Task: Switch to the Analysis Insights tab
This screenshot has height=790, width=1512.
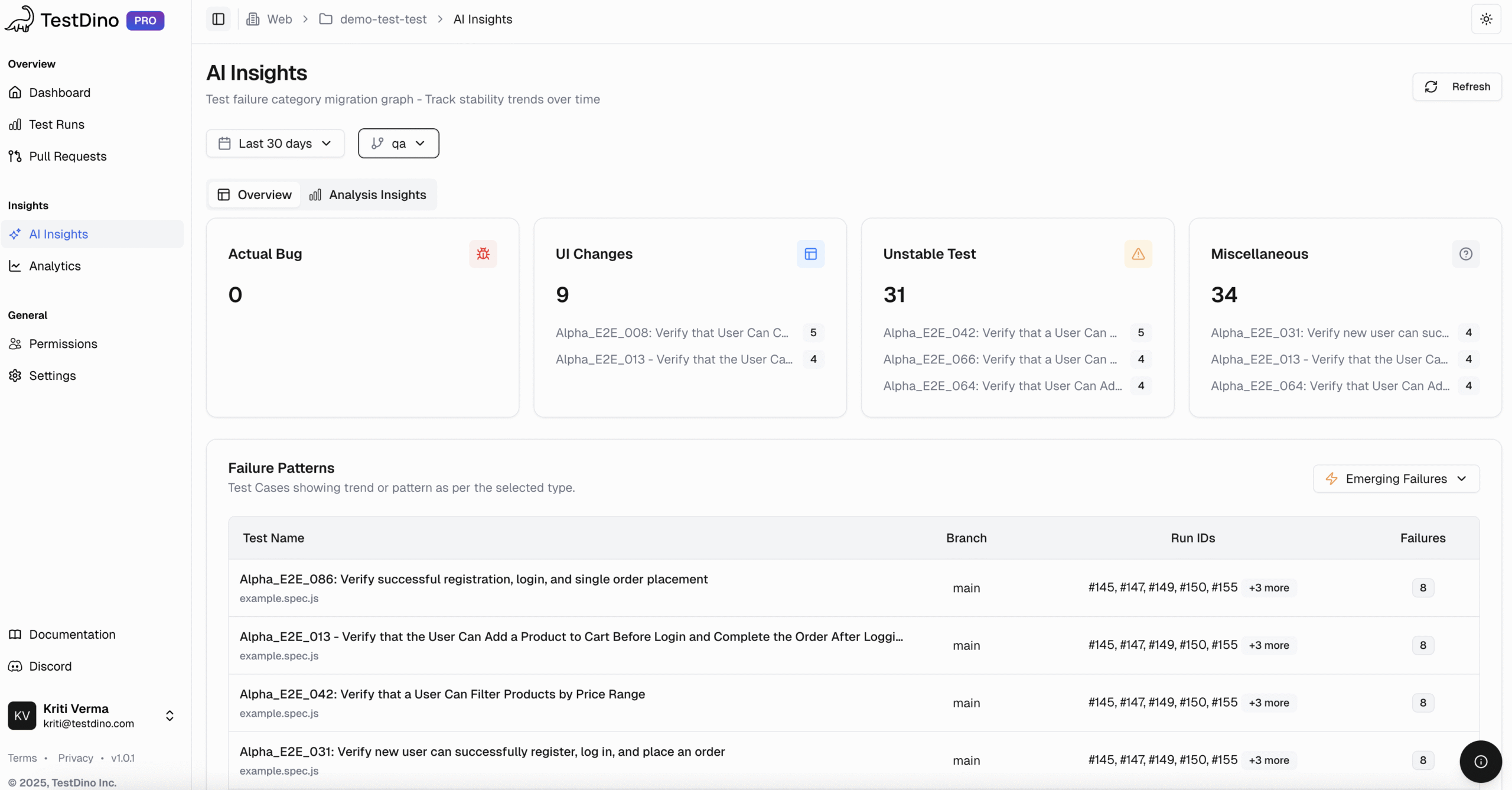Action: (369, 194)
